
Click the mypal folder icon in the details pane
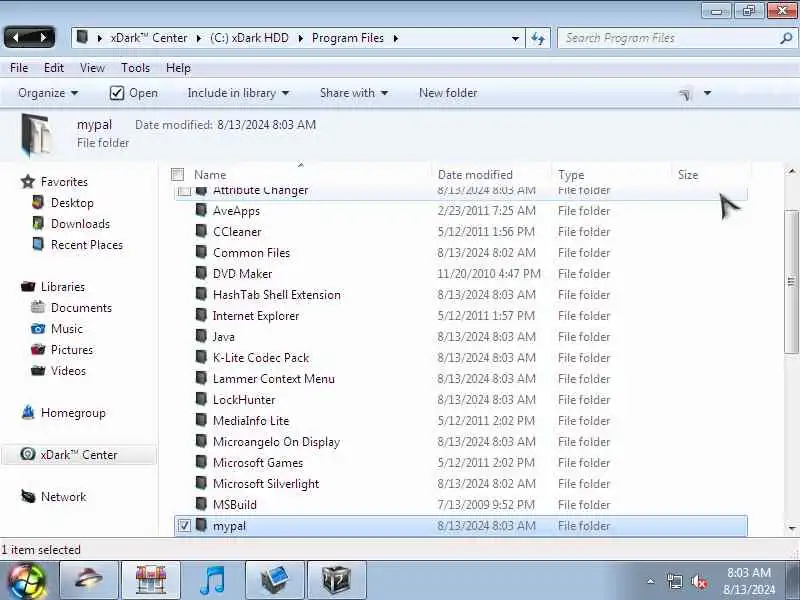(x=36, y=135)
